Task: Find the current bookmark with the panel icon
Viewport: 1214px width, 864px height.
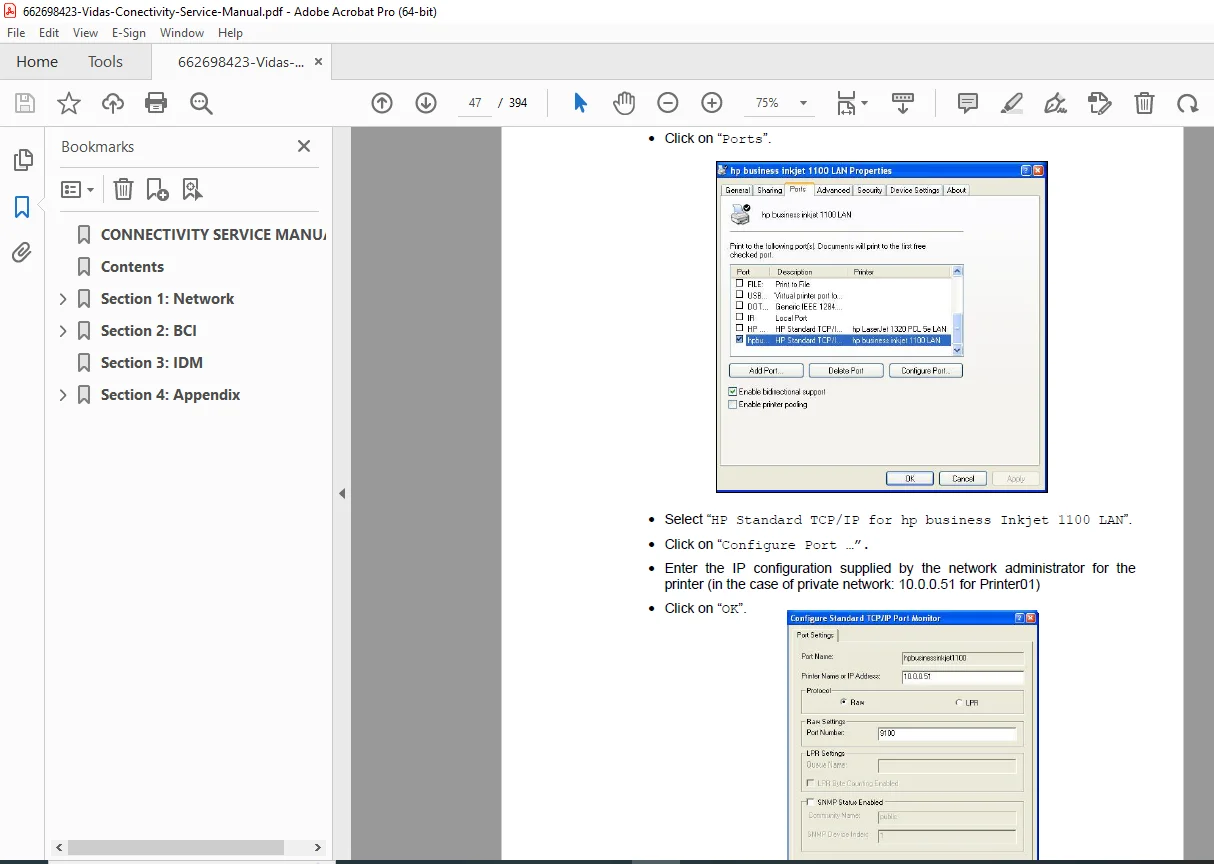Action: tap(192, 189)
